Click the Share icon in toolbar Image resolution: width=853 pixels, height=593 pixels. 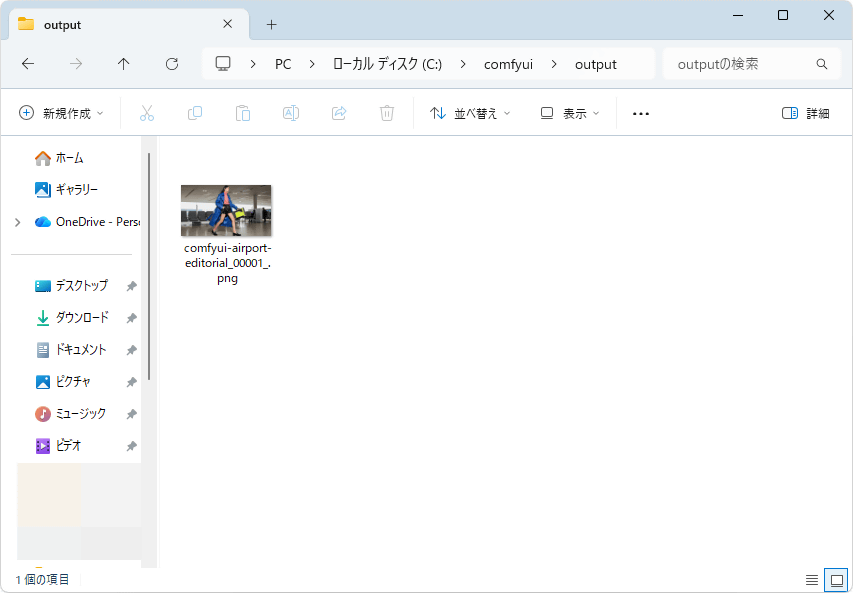[x=339, y=113]
